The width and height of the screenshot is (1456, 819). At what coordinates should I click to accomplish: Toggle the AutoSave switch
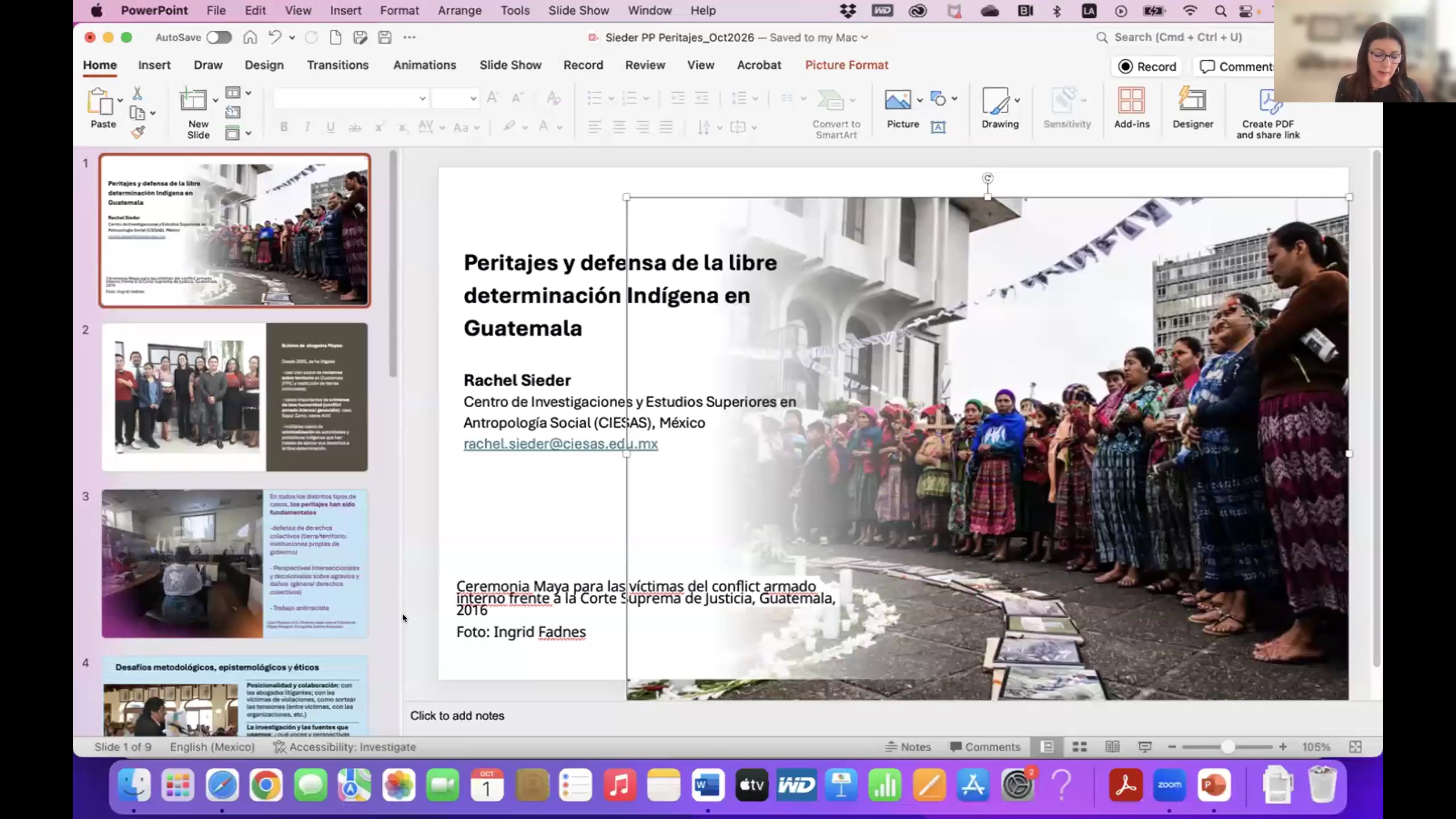(219, 38)
